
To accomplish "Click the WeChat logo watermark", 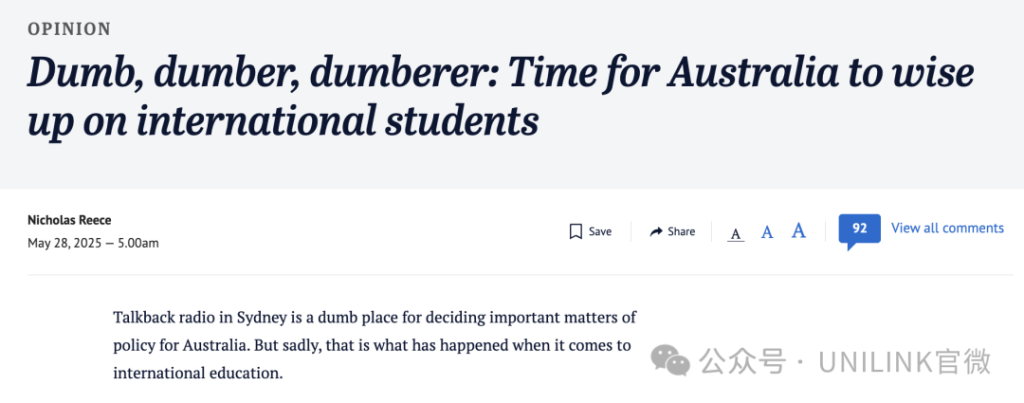I will coord(669,361).
